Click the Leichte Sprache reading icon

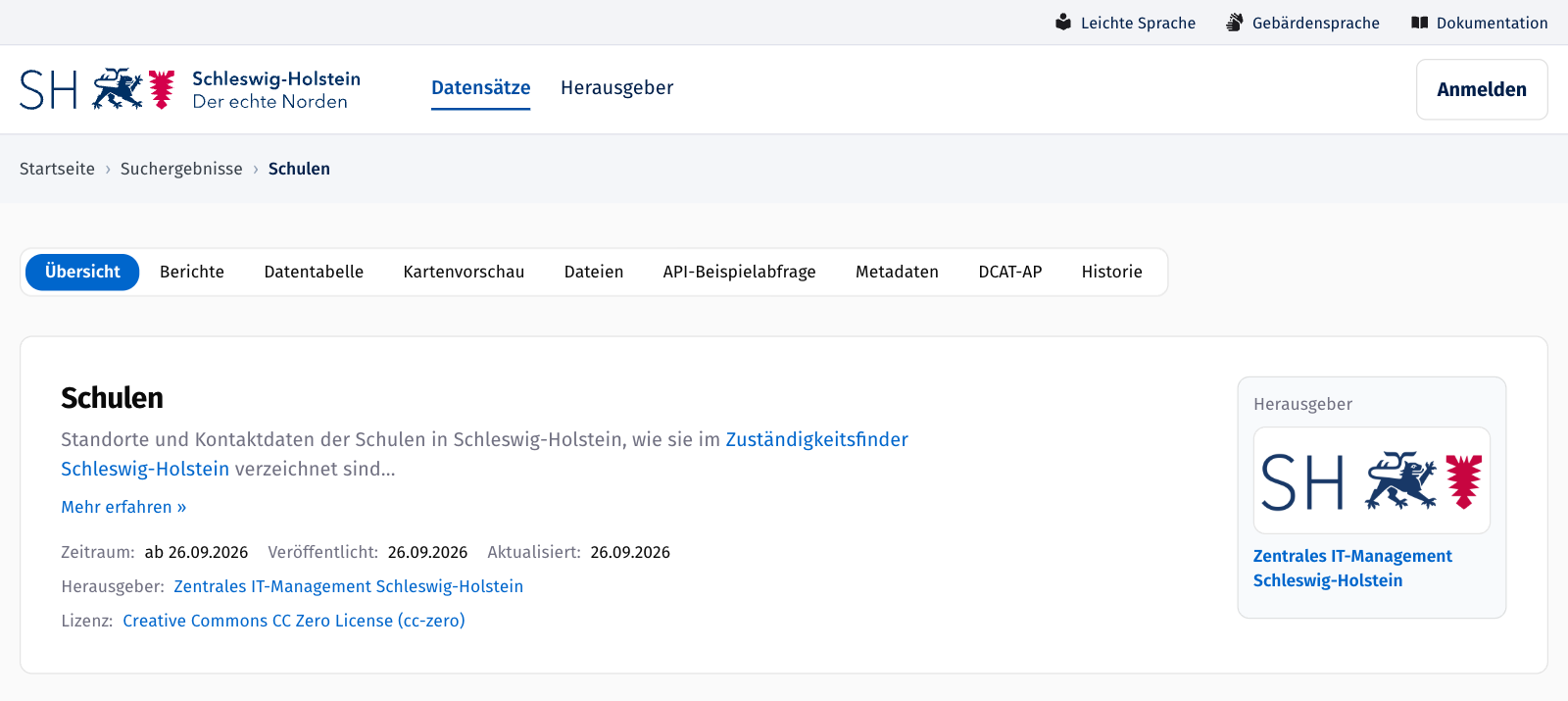tap(1063, 22)
